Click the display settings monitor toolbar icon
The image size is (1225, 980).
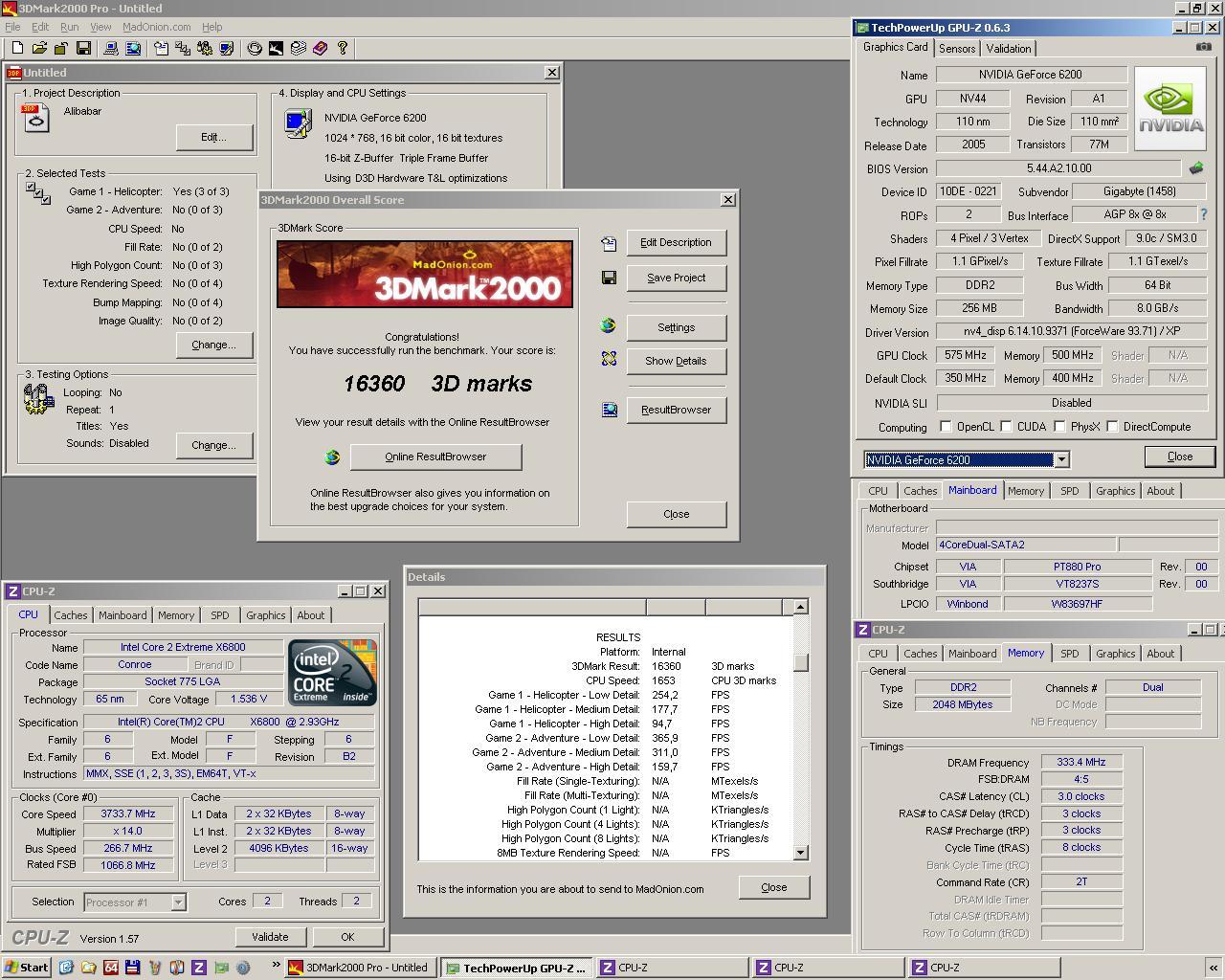pos(226,48)
